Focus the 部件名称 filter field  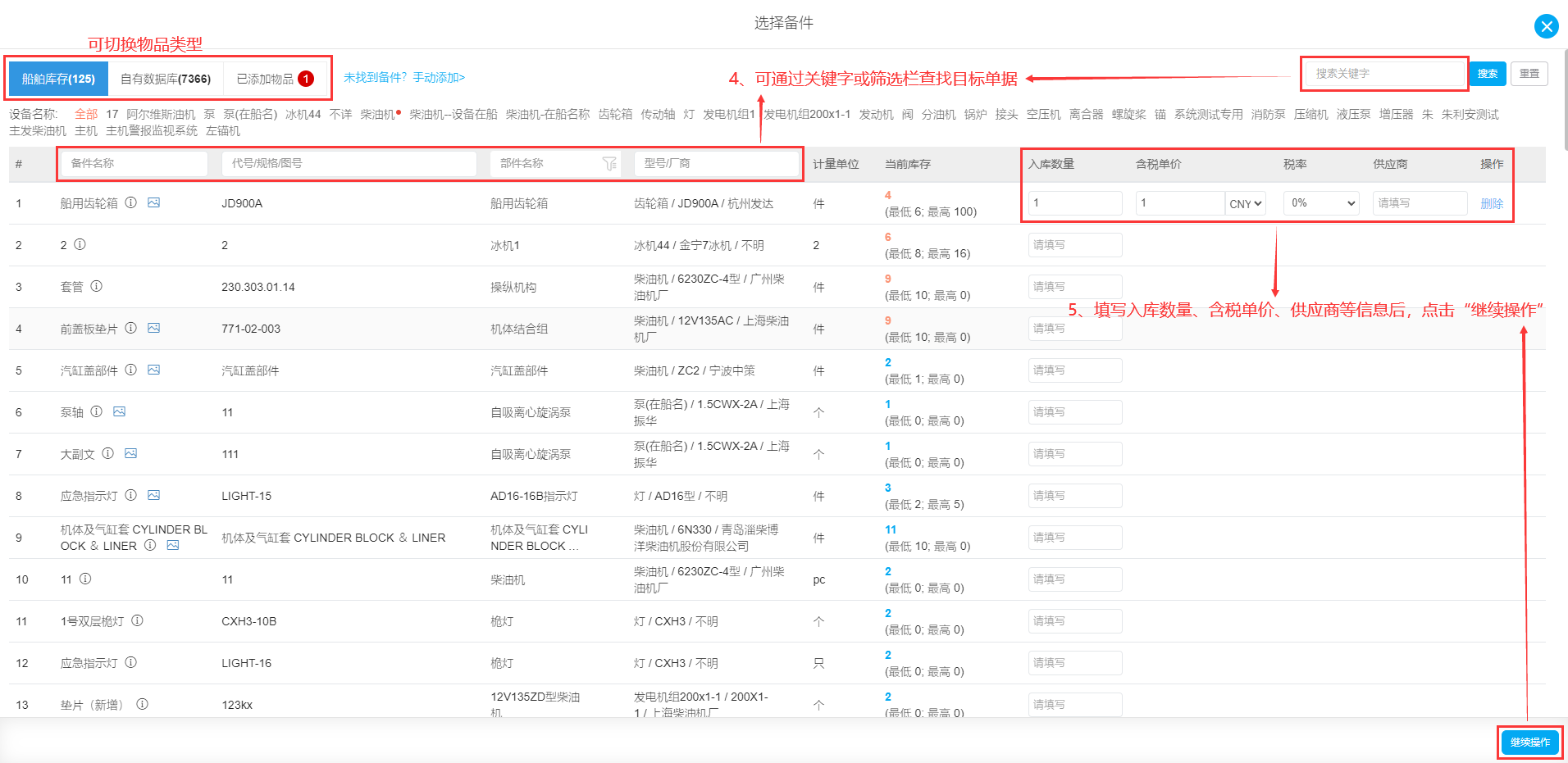tap(545, 163)
